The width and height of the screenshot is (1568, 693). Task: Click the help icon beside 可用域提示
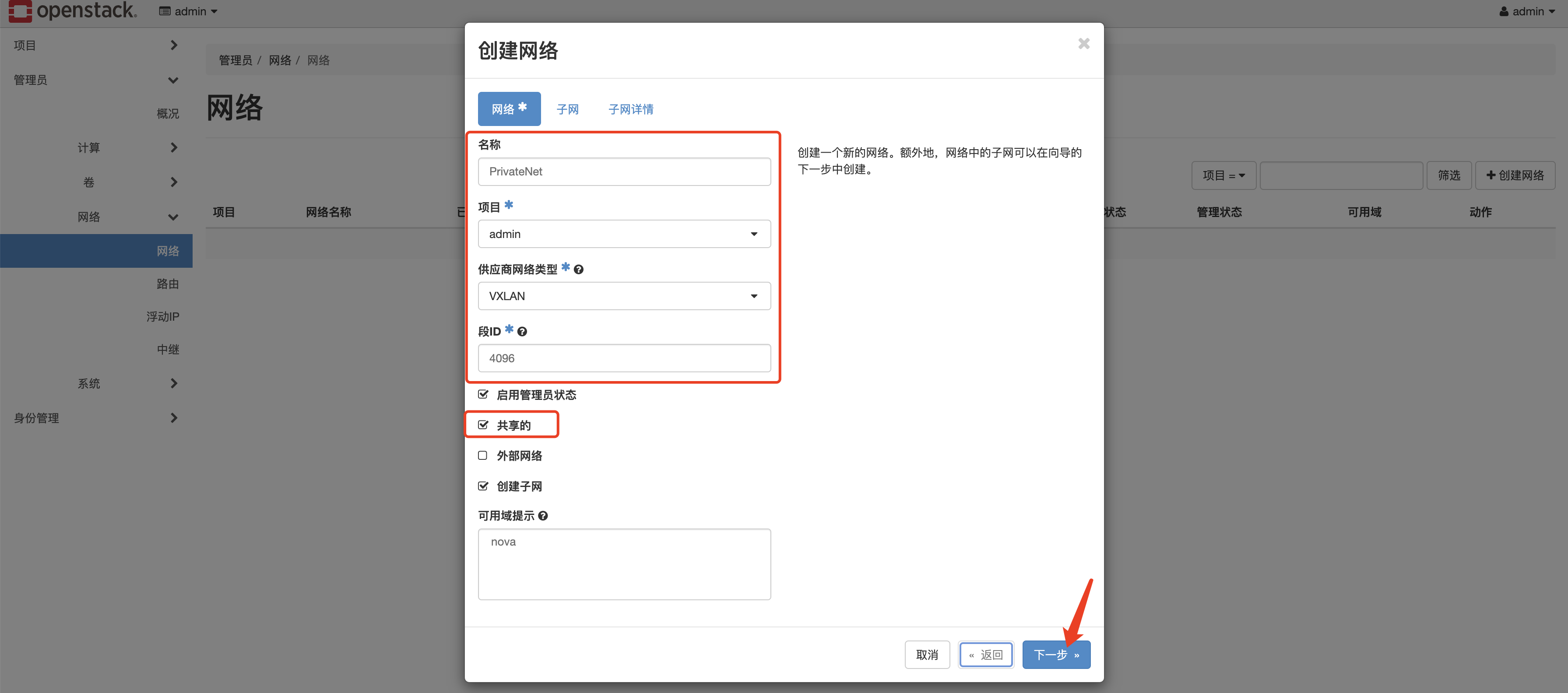point(544,515)
